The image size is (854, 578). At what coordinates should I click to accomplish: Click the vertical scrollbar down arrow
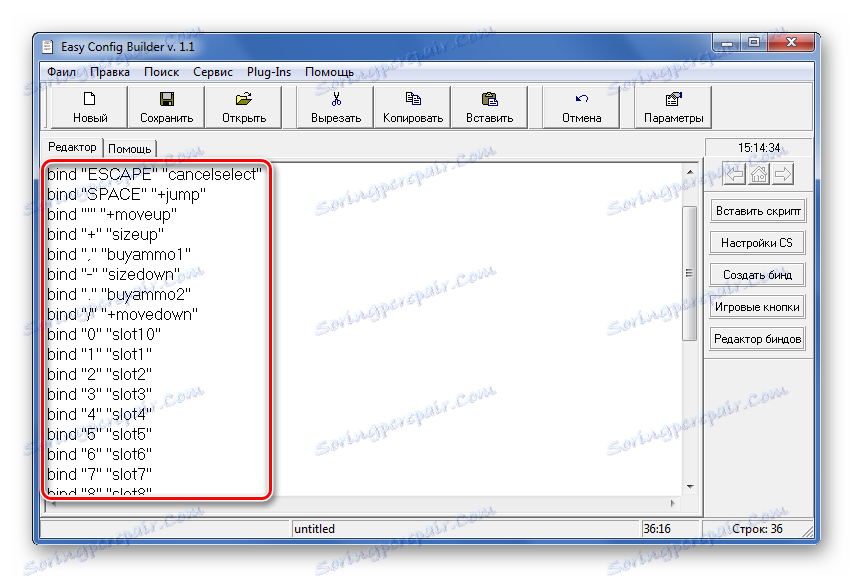pyautogui.click(x=690, y=486)
